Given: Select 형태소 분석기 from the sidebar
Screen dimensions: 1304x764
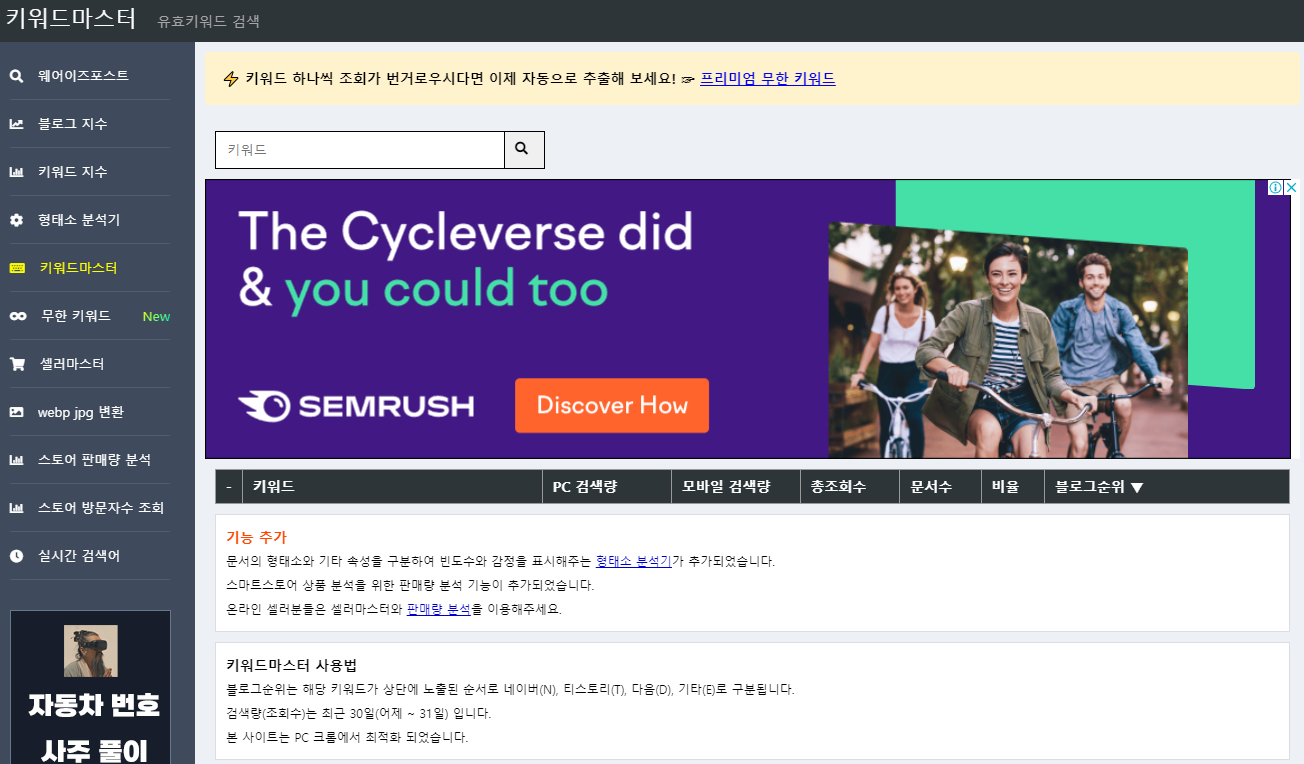Looking at the screenshot, I should 78,220.
